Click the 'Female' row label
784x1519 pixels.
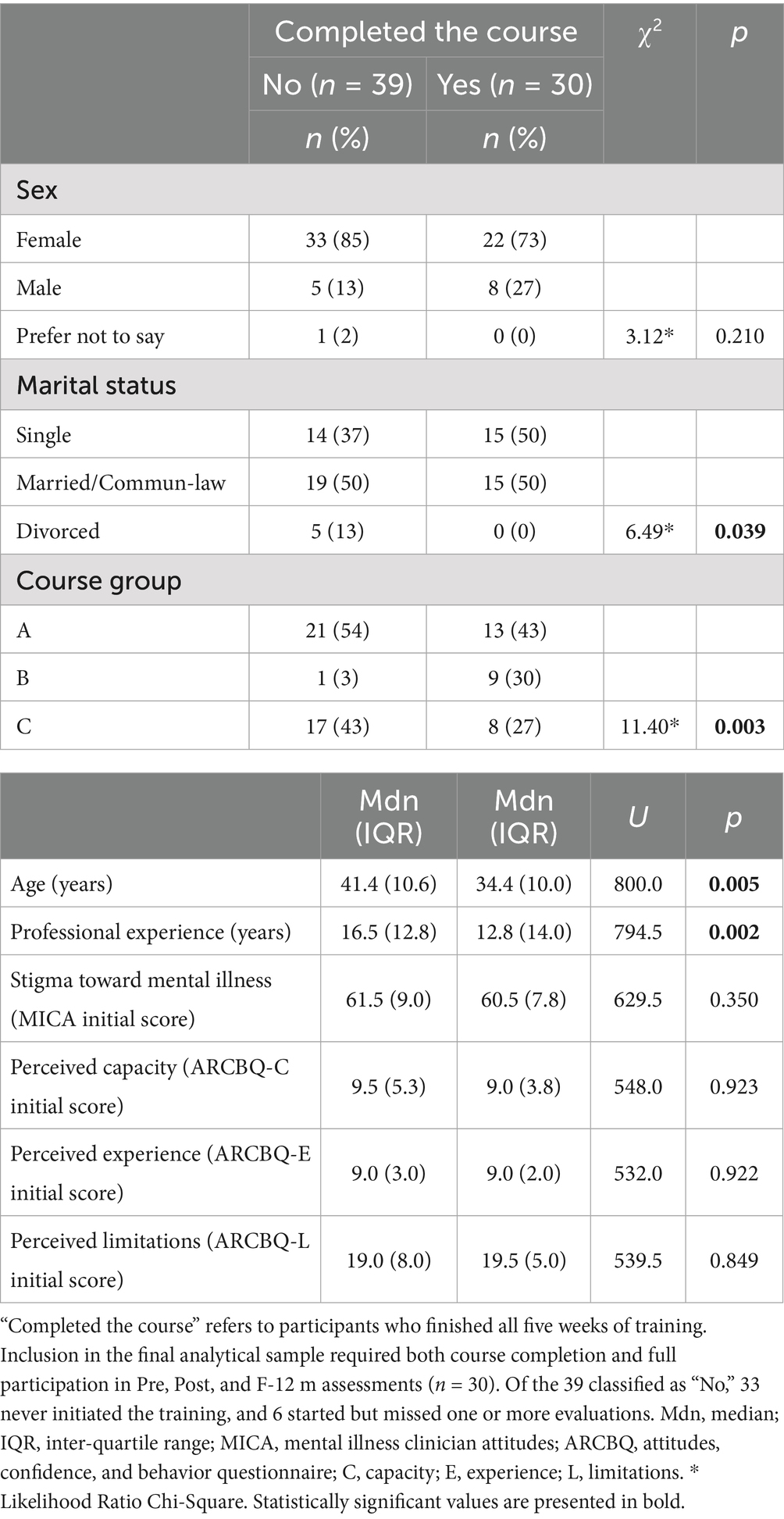(49, 240)
